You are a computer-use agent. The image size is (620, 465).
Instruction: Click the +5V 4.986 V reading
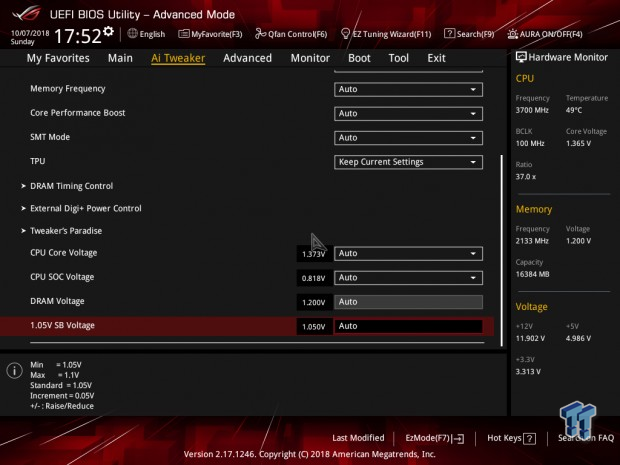578,338
